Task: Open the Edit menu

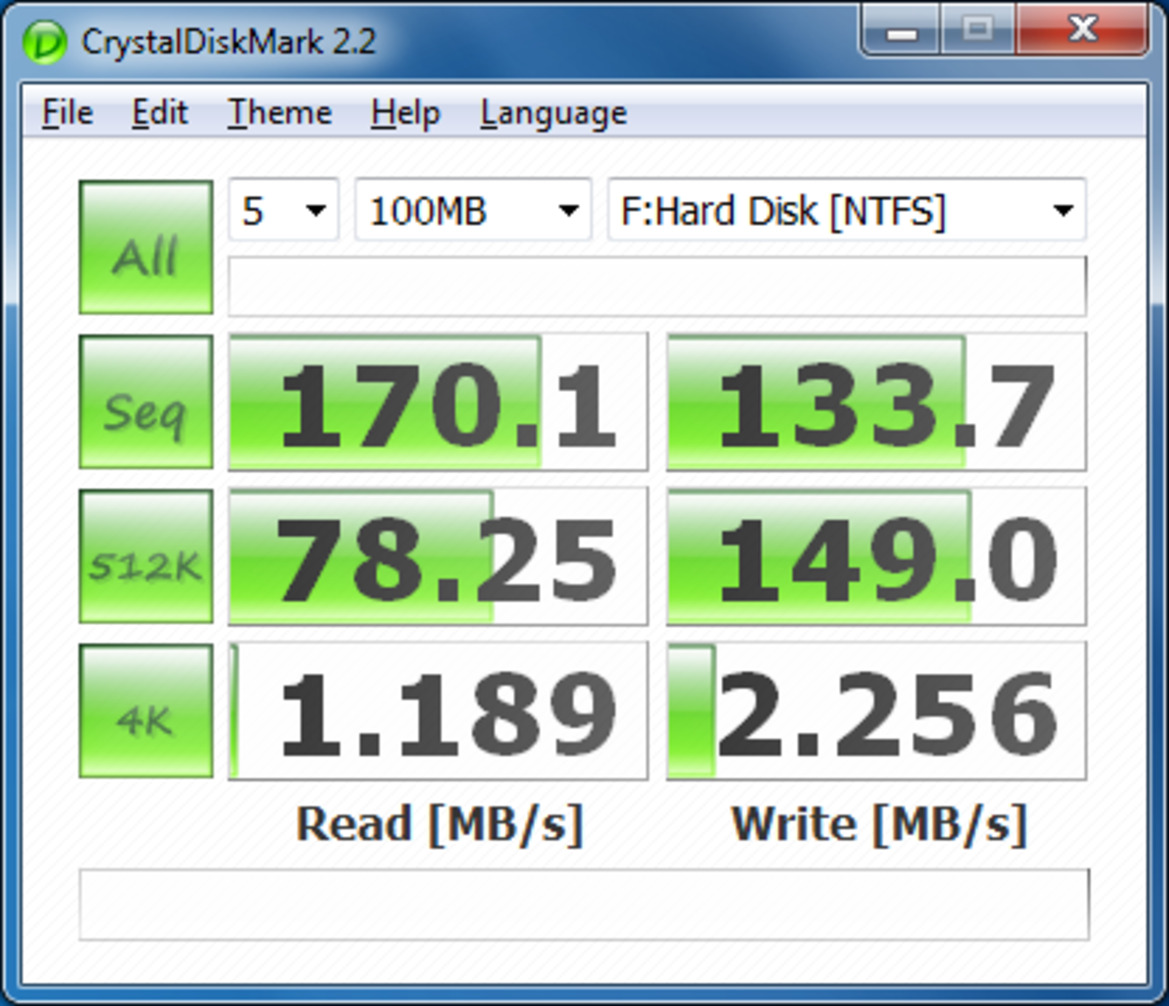Action: (x=160, y=113)
